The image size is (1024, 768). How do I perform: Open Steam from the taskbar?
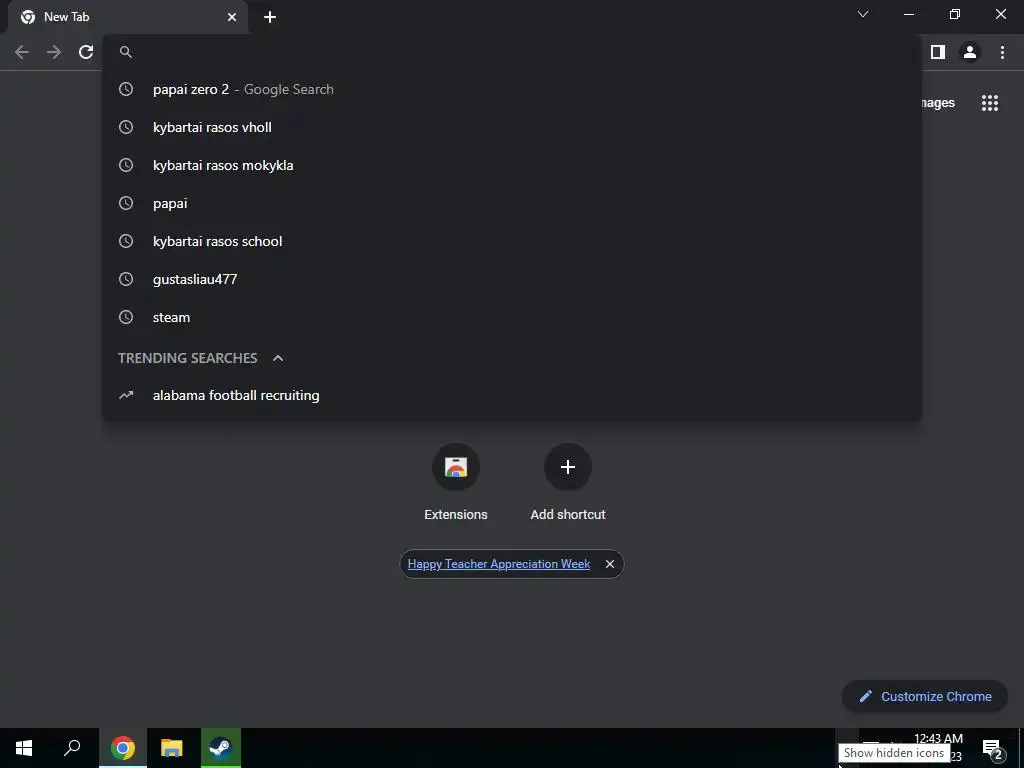tap(221, 748)
